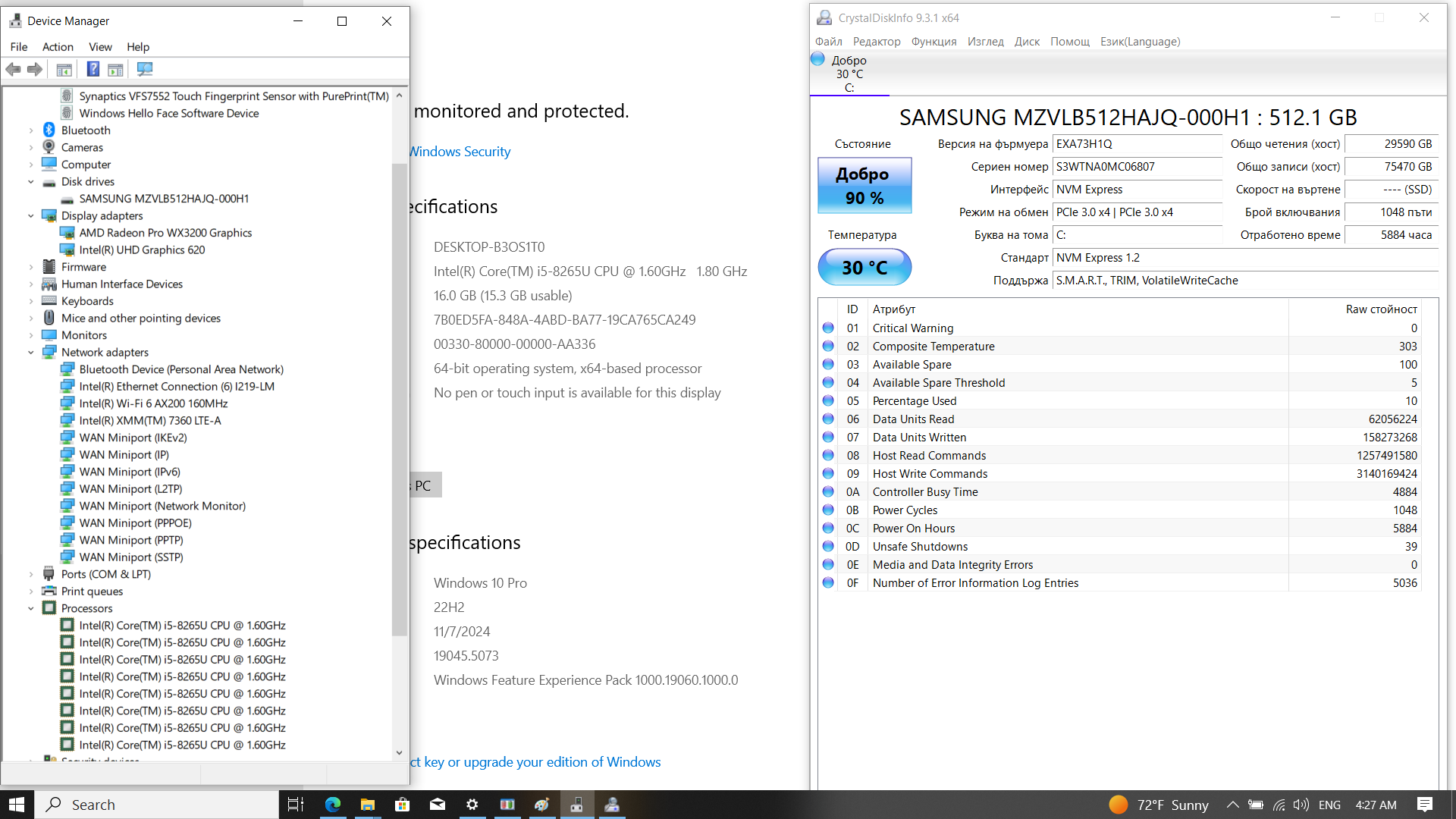
Task: Click the Device Manager tree vertical scrollbar thumb
Action: coord(400,399)
